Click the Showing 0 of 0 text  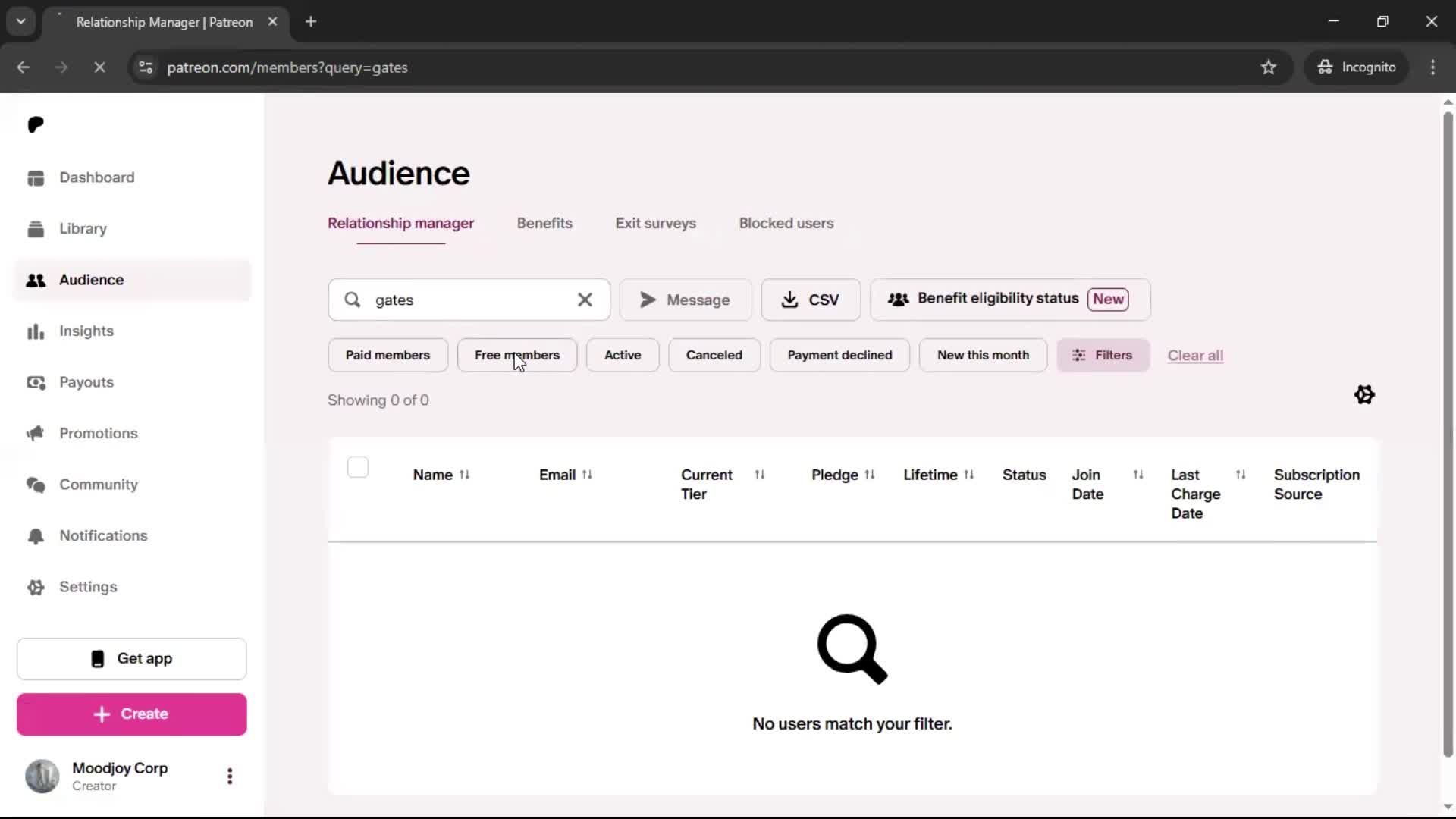(x=378, y=400)
